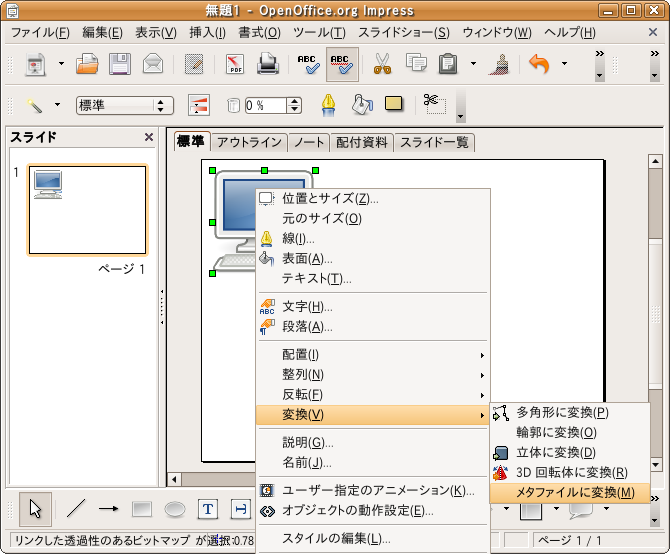Toggle Shadow yellow rectangle icon

click(x=394, y=104)
